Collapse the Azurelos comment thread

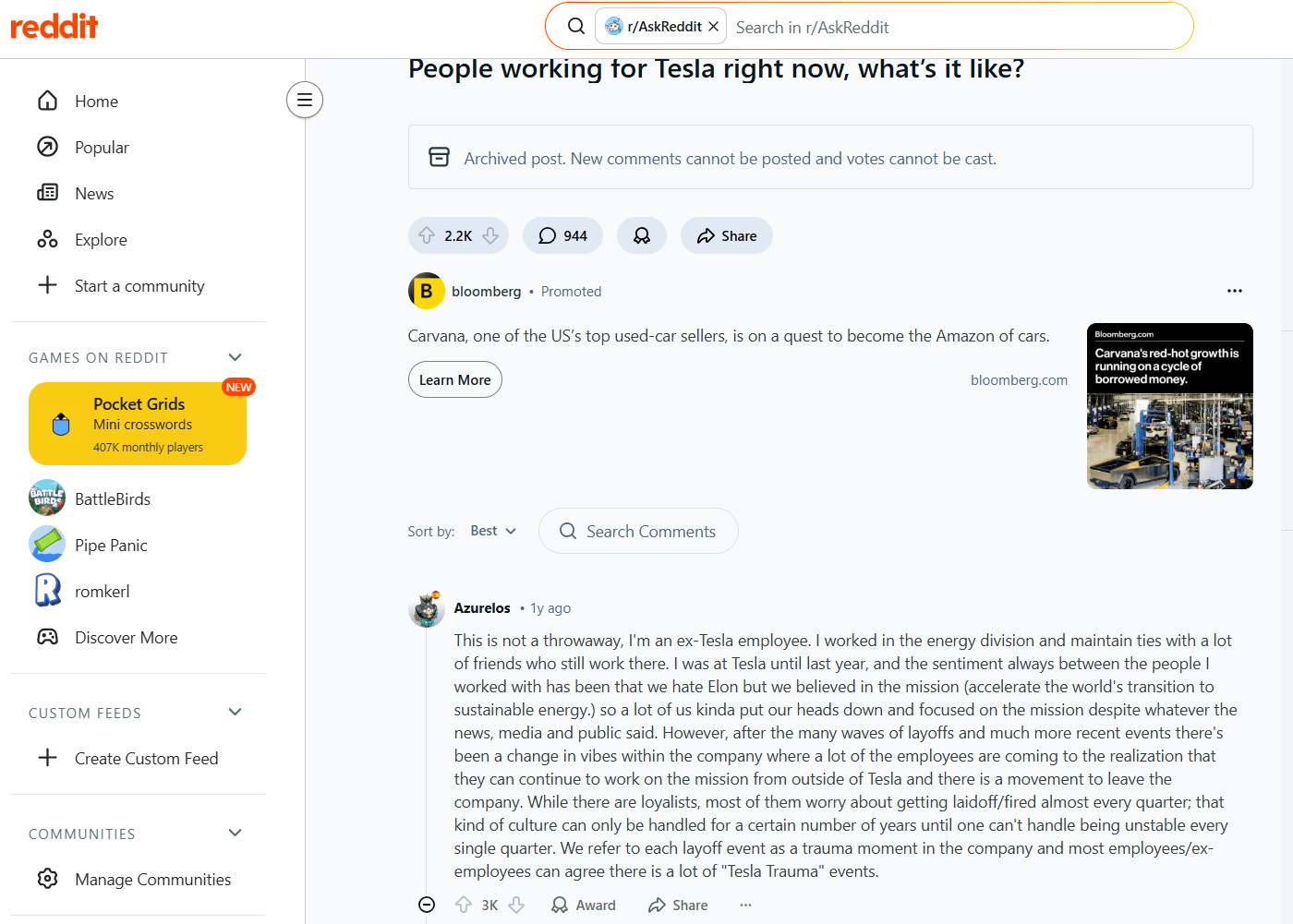coord(427,905)
